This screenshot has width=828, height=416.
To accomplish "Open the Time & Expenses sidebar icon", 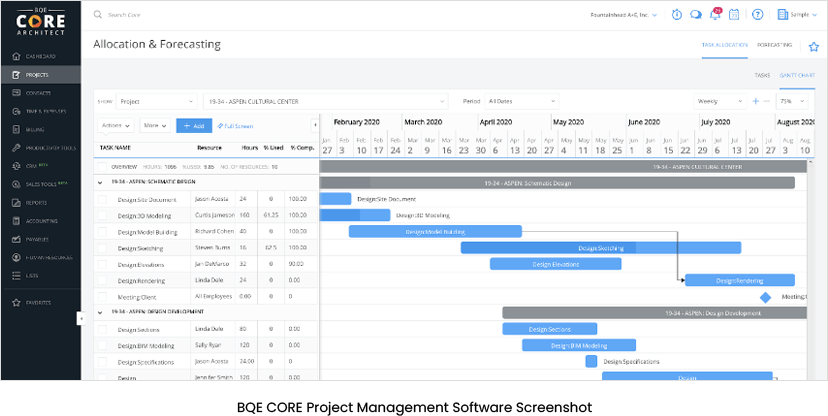I will point(16,111).
